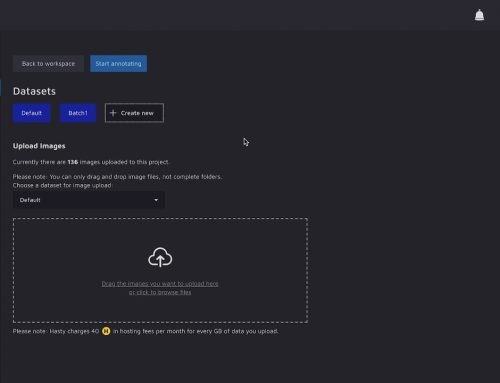Screen dimensions: 500x383
Task: Click the plus icon in Create new
Action: tap(113, 113)
